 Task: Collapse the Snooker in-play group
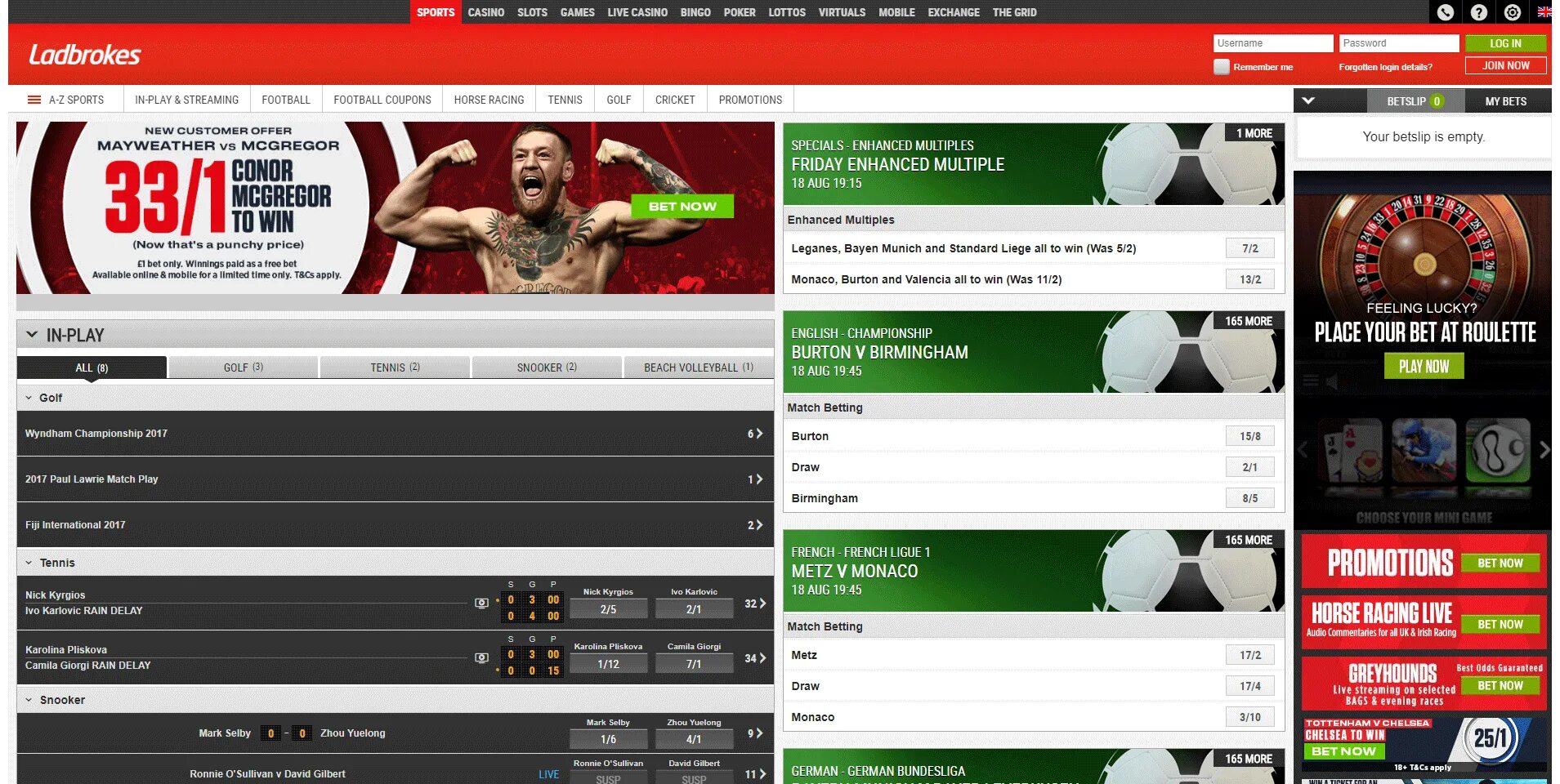pos(29,700)
